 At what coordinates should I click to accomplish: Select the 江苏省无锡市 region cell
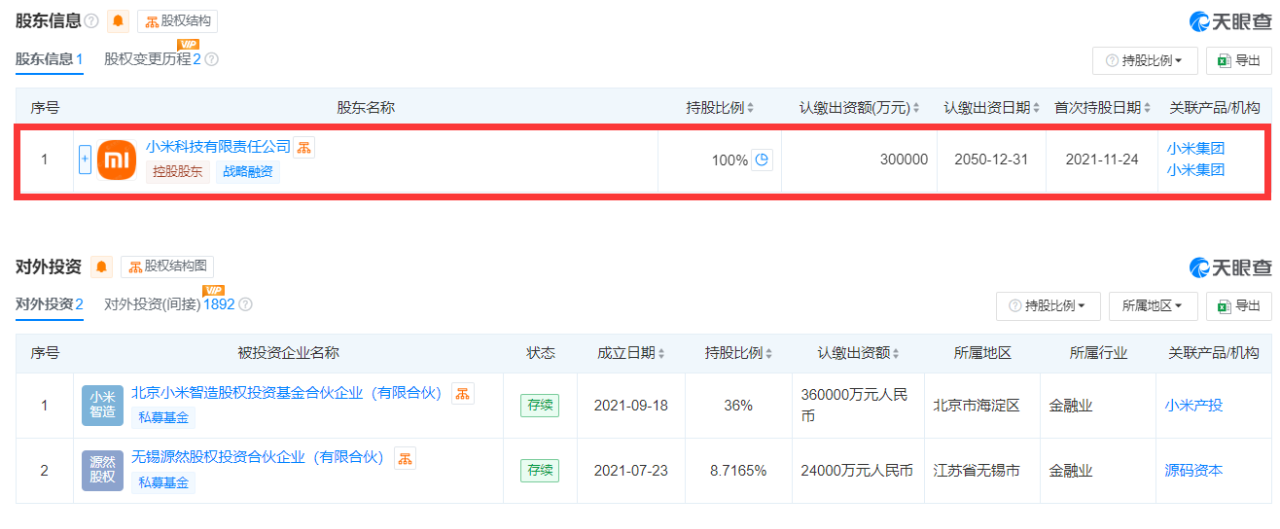coord(983,470)
